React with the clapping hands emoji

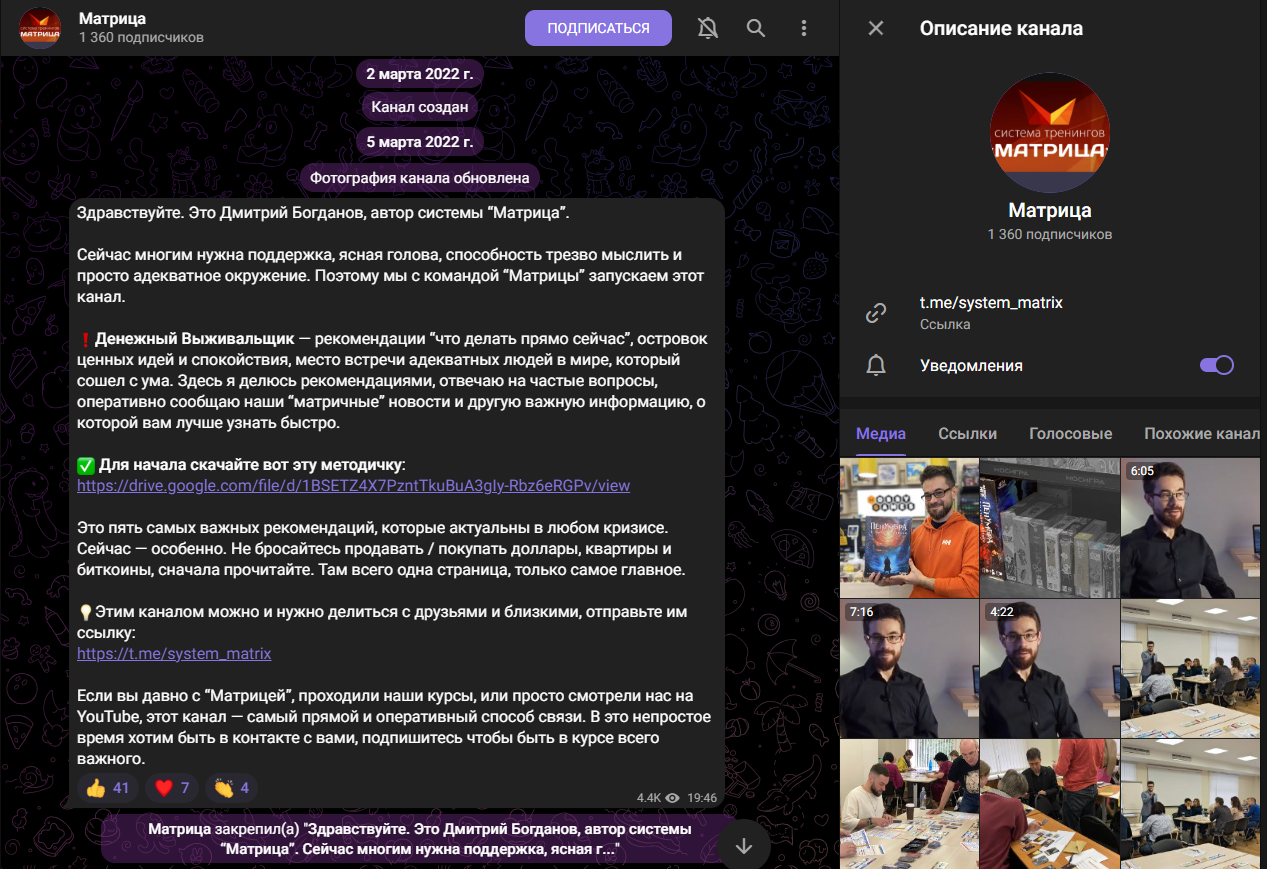(231, 788)
